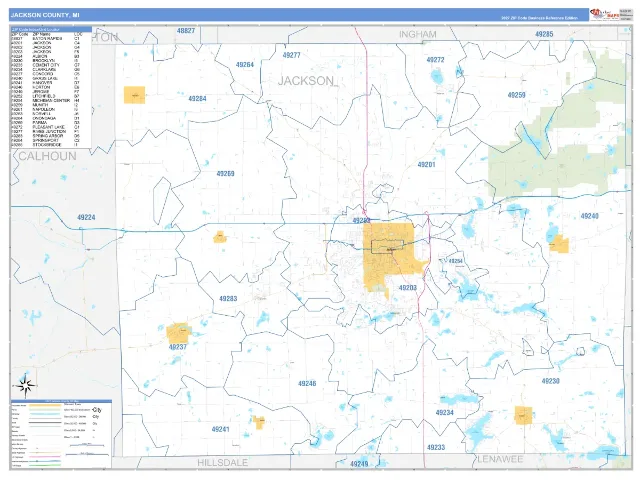Select the HORTON row in index

(47, 87)
